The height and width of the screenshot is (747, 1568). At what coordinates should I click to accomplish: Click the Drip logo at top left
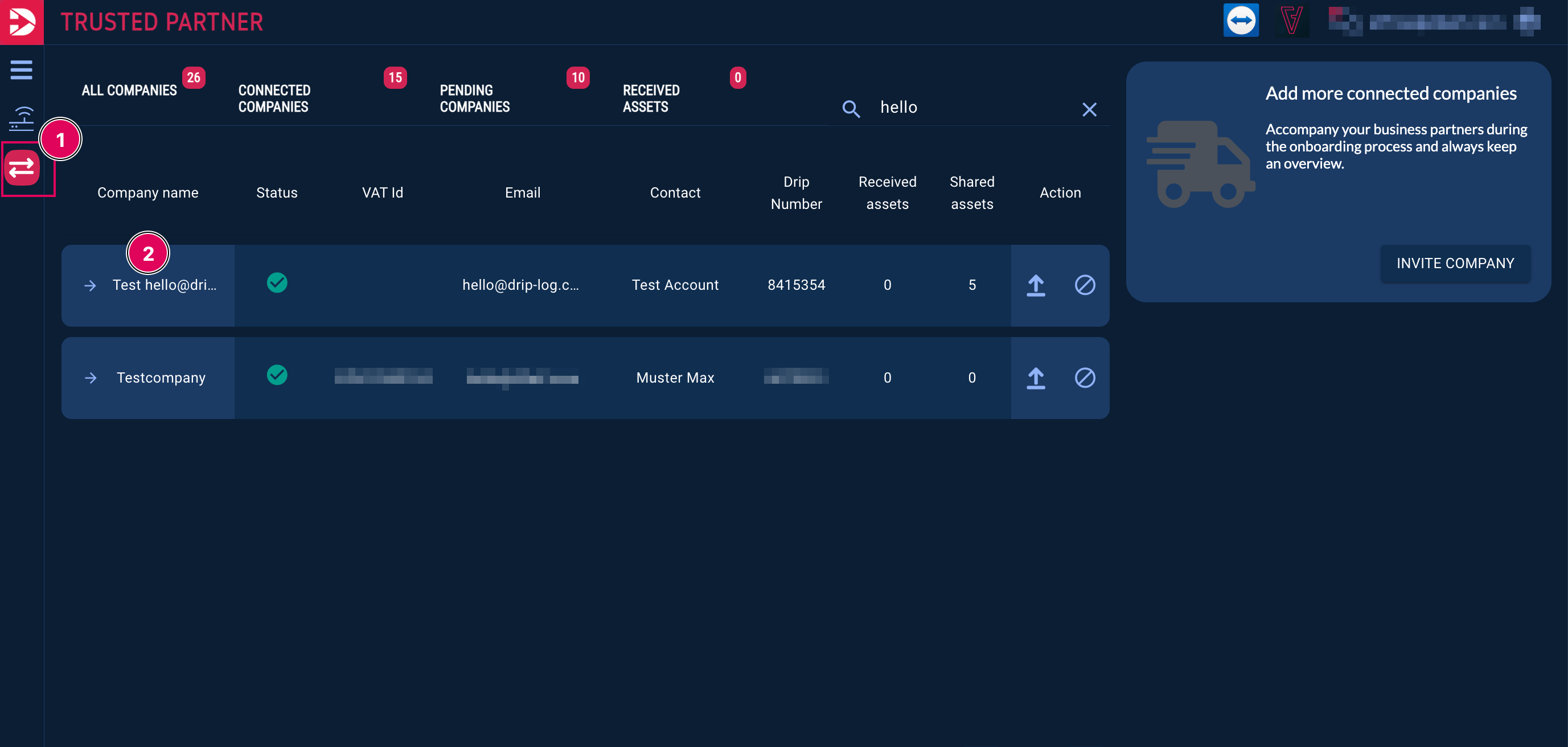coord(21,22)
